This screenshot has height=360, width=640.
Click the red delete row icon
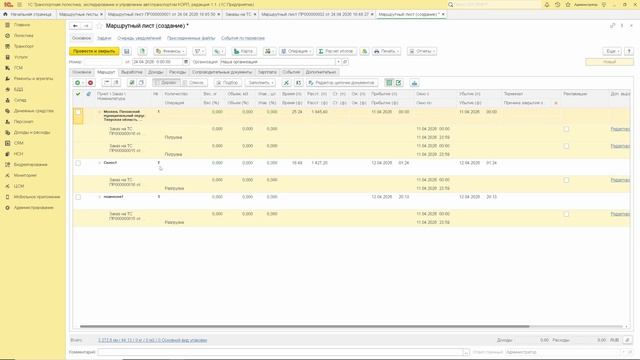coord(91,83)
